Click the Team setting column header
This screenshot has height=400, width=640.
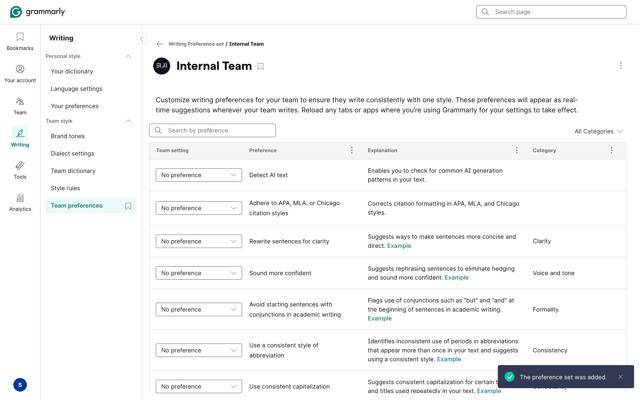(172, 151)
